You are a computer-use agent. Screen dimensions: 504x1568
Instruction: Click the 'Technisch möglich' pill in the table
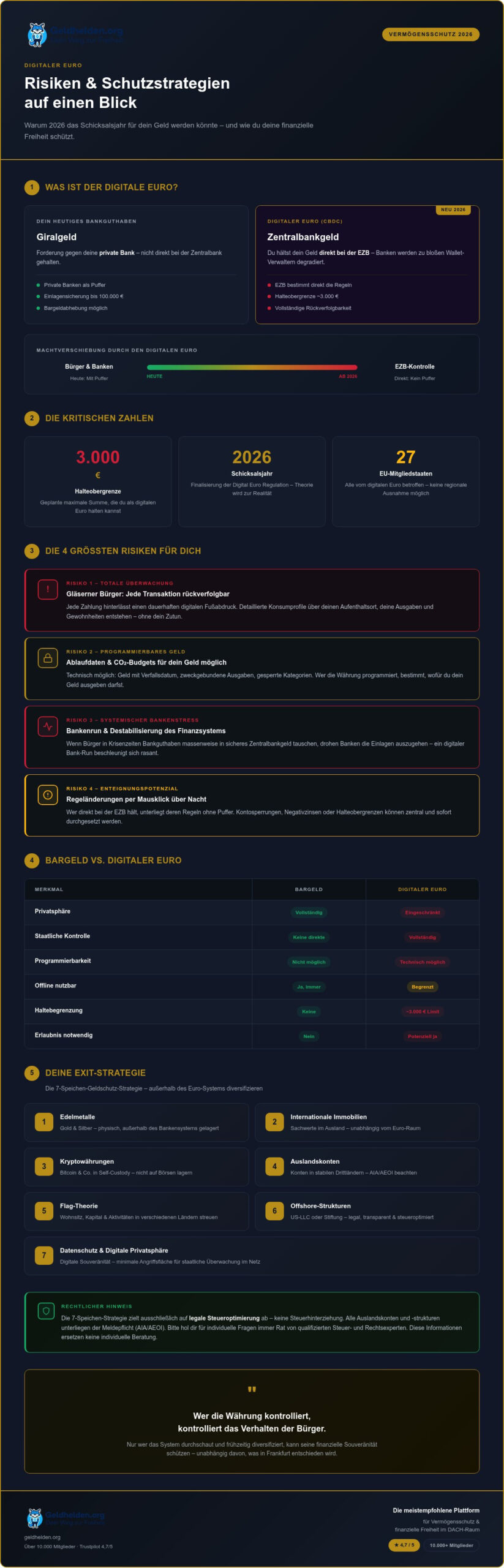pyautogui.click(x=423, y=962)
